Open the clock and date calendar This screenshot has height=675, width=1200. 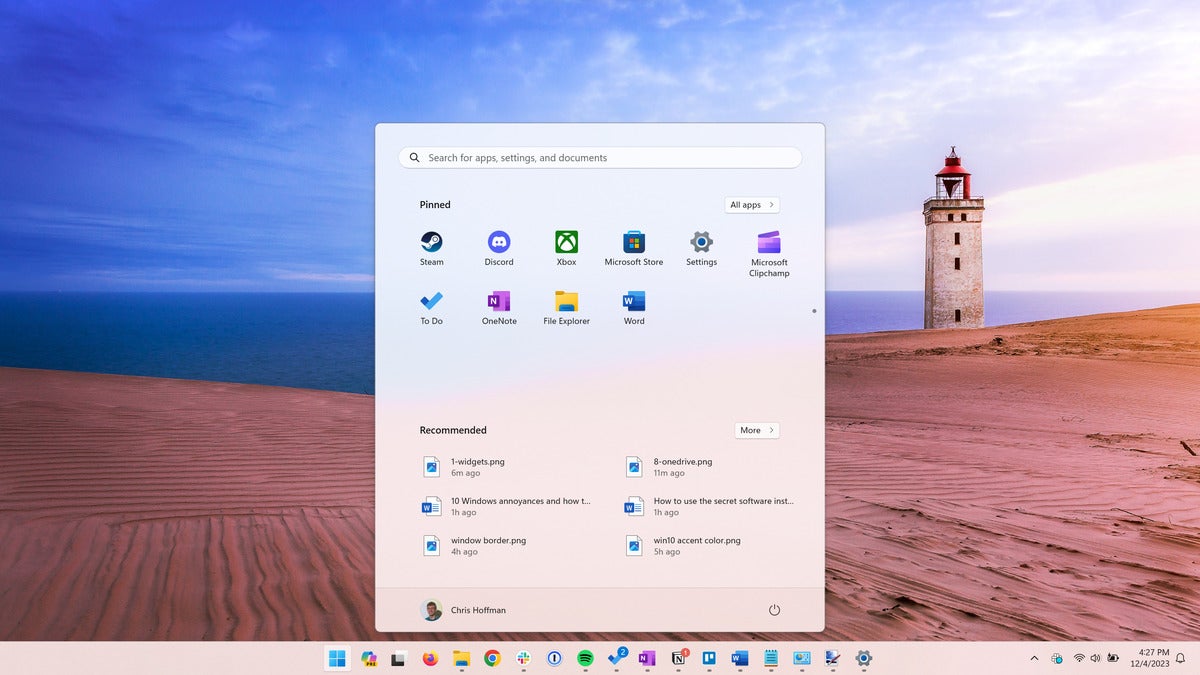1148,658
